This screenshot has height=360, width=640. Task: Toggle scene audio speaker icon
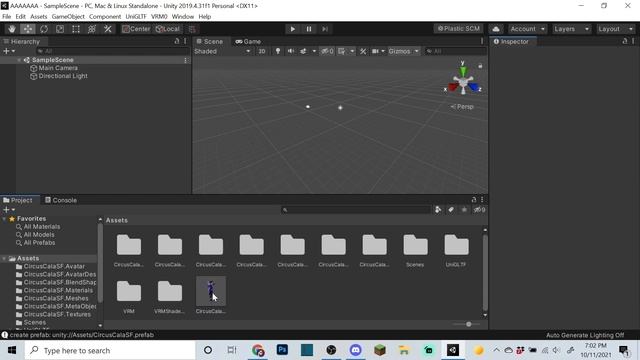click(x=291, y=51)
